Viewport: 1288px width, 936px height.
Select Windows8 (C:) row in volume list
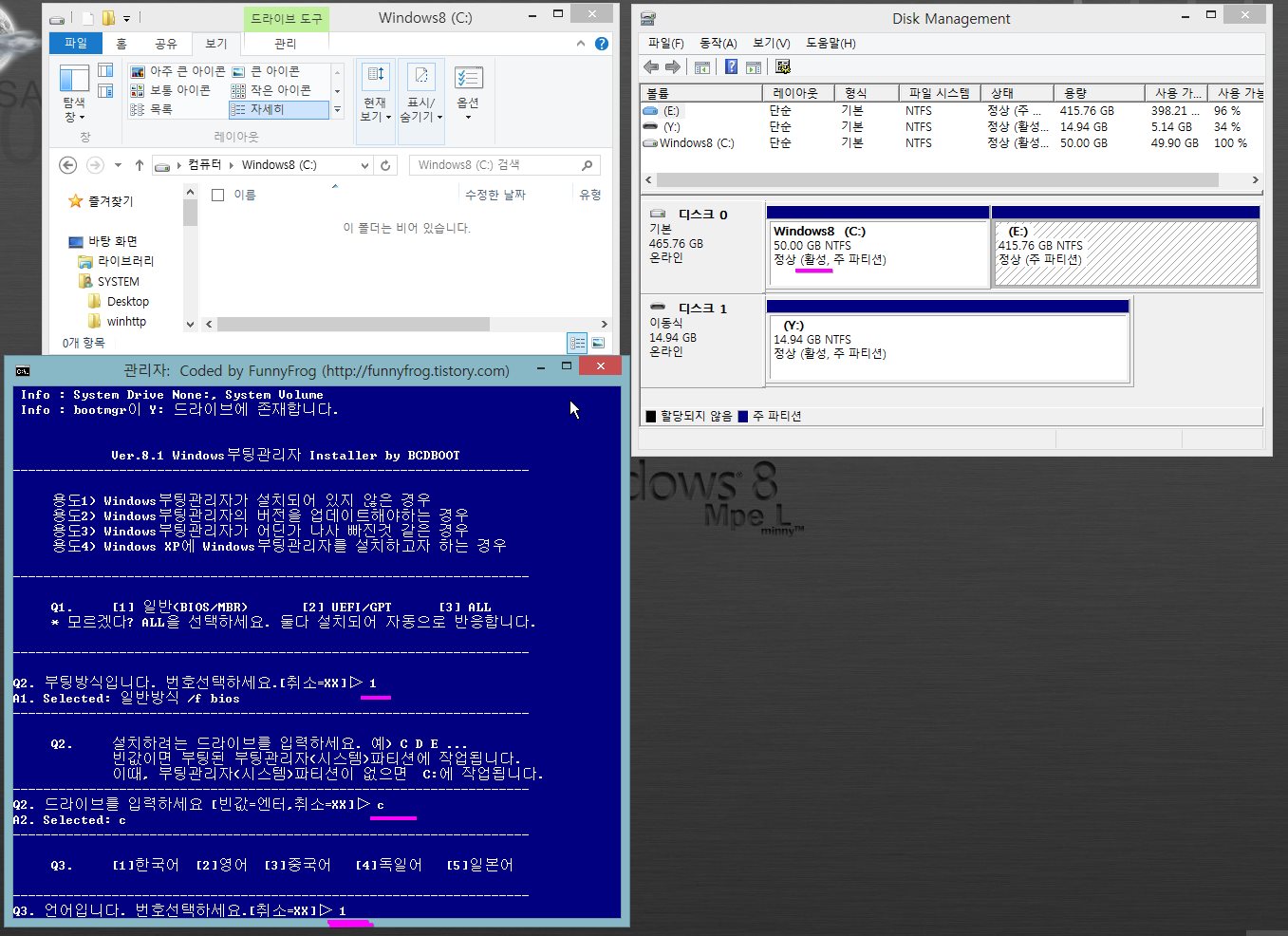coord(952,143)
